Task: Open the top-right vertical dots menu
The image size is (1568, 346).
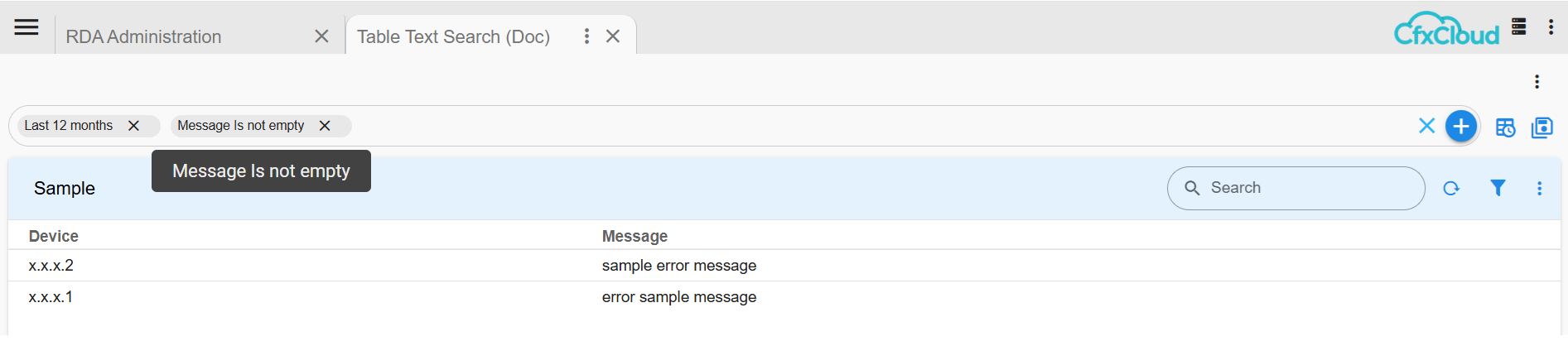Action: [1551, 26]
